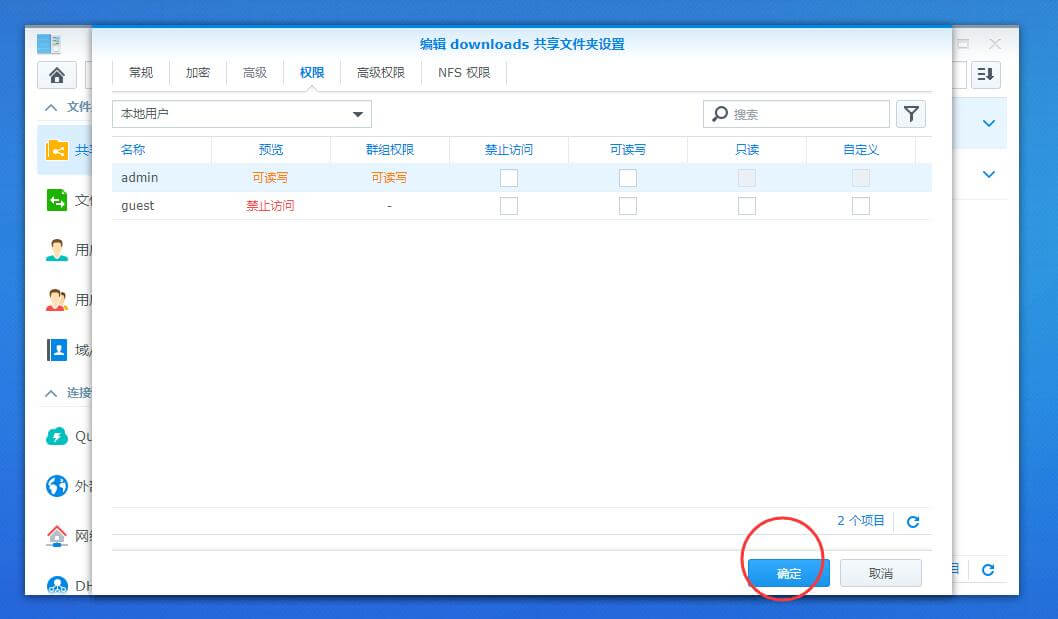
Task: Click the external access globe icon
Action: coord(57,486)
